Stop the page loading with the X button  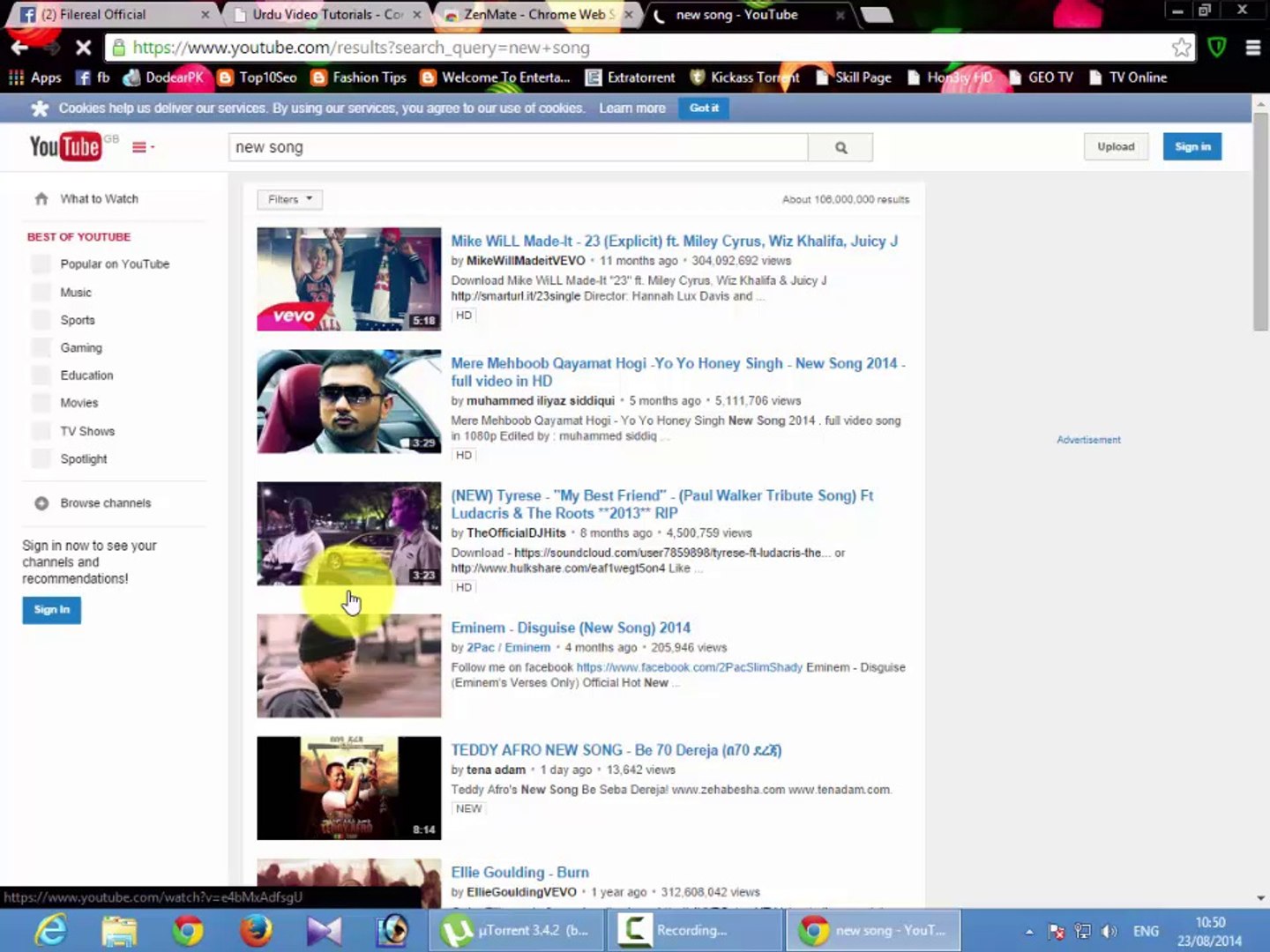(84, 48)
